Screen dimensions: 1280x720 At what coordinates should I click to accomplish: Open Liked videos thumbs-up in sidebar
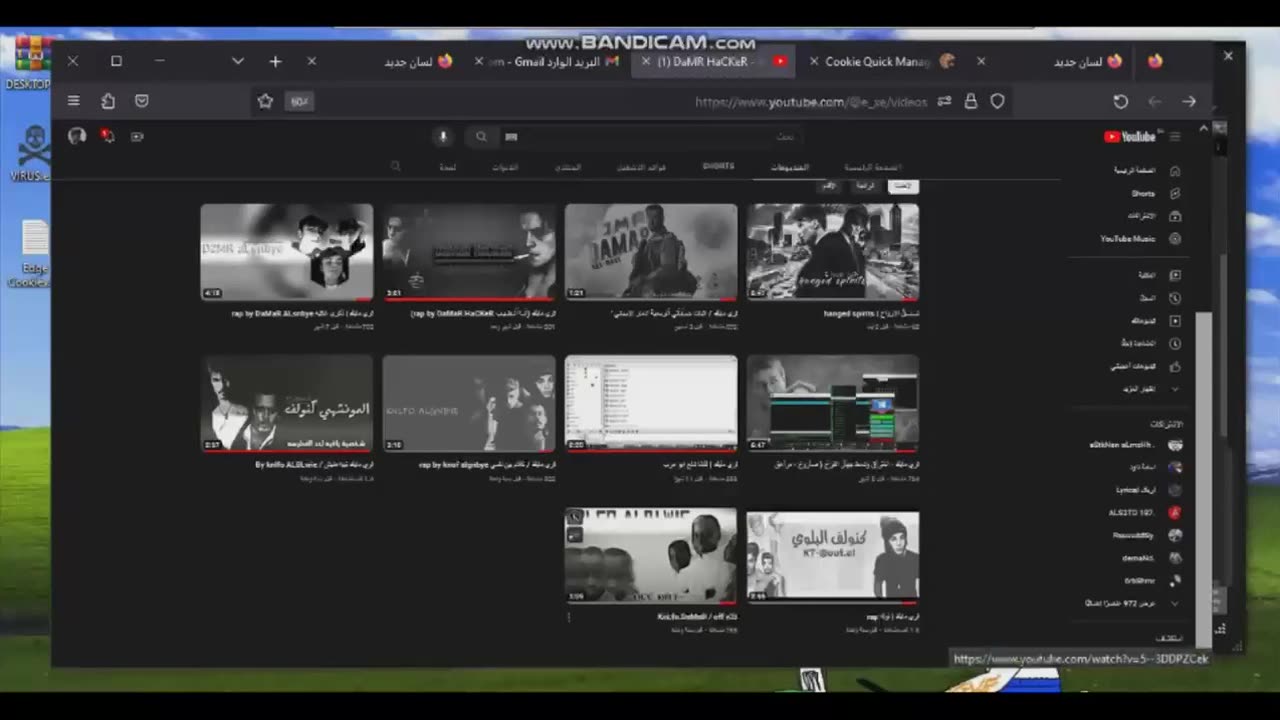pos(1148,366)
